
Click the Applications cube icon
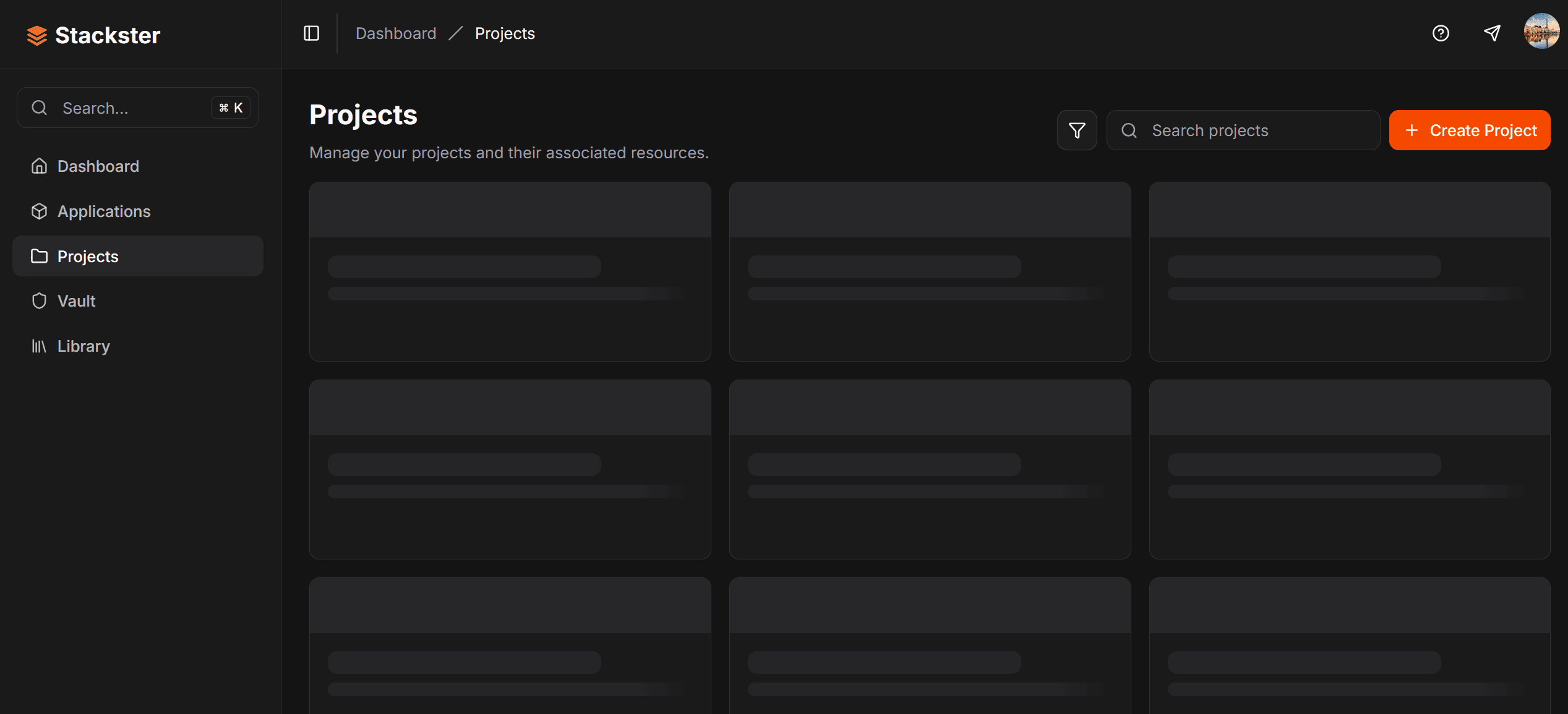[x=39, y=211]
